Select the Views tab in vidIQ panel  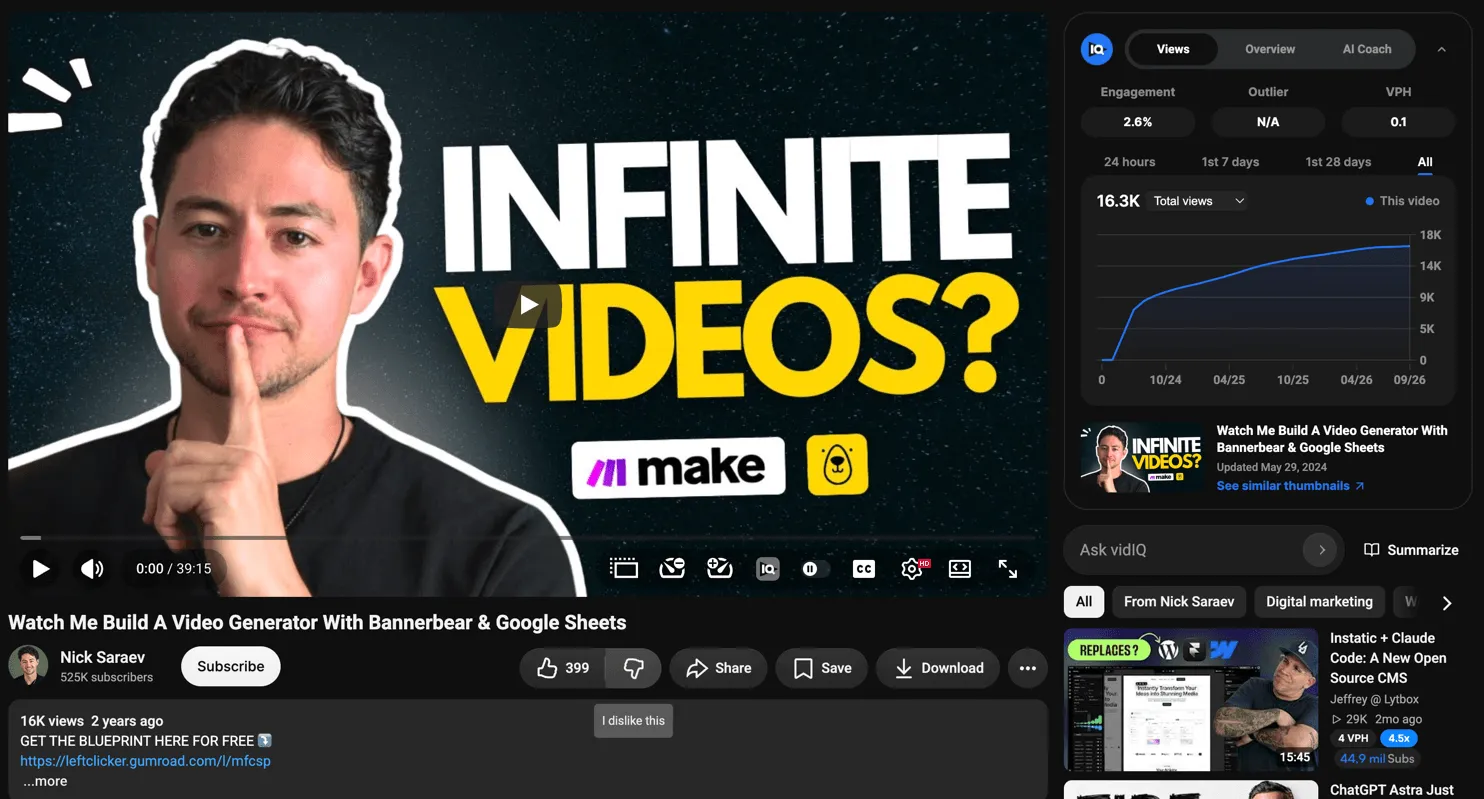1173,49
